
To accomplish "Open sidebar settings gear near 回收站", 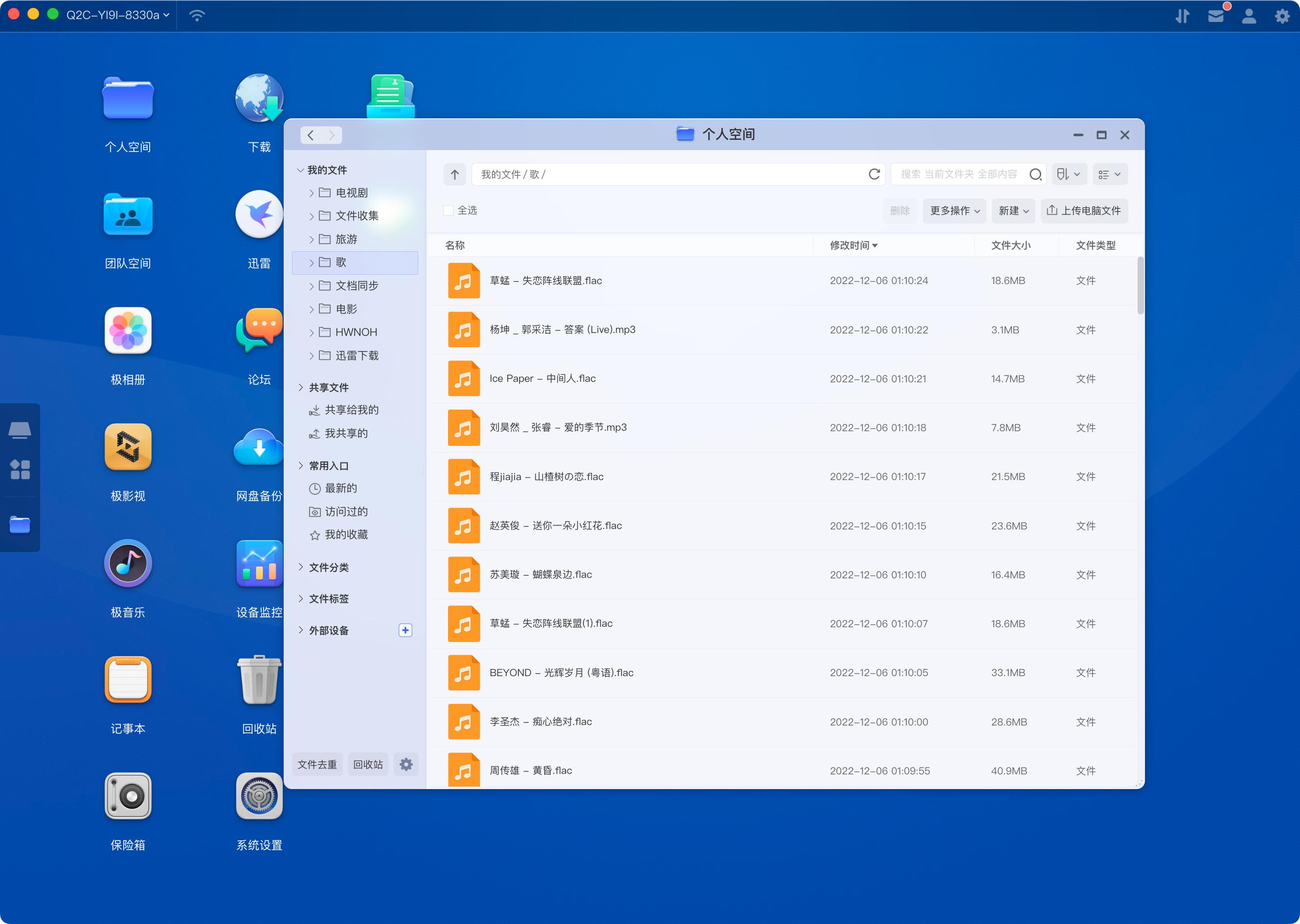I will click(x=406, y=764).
